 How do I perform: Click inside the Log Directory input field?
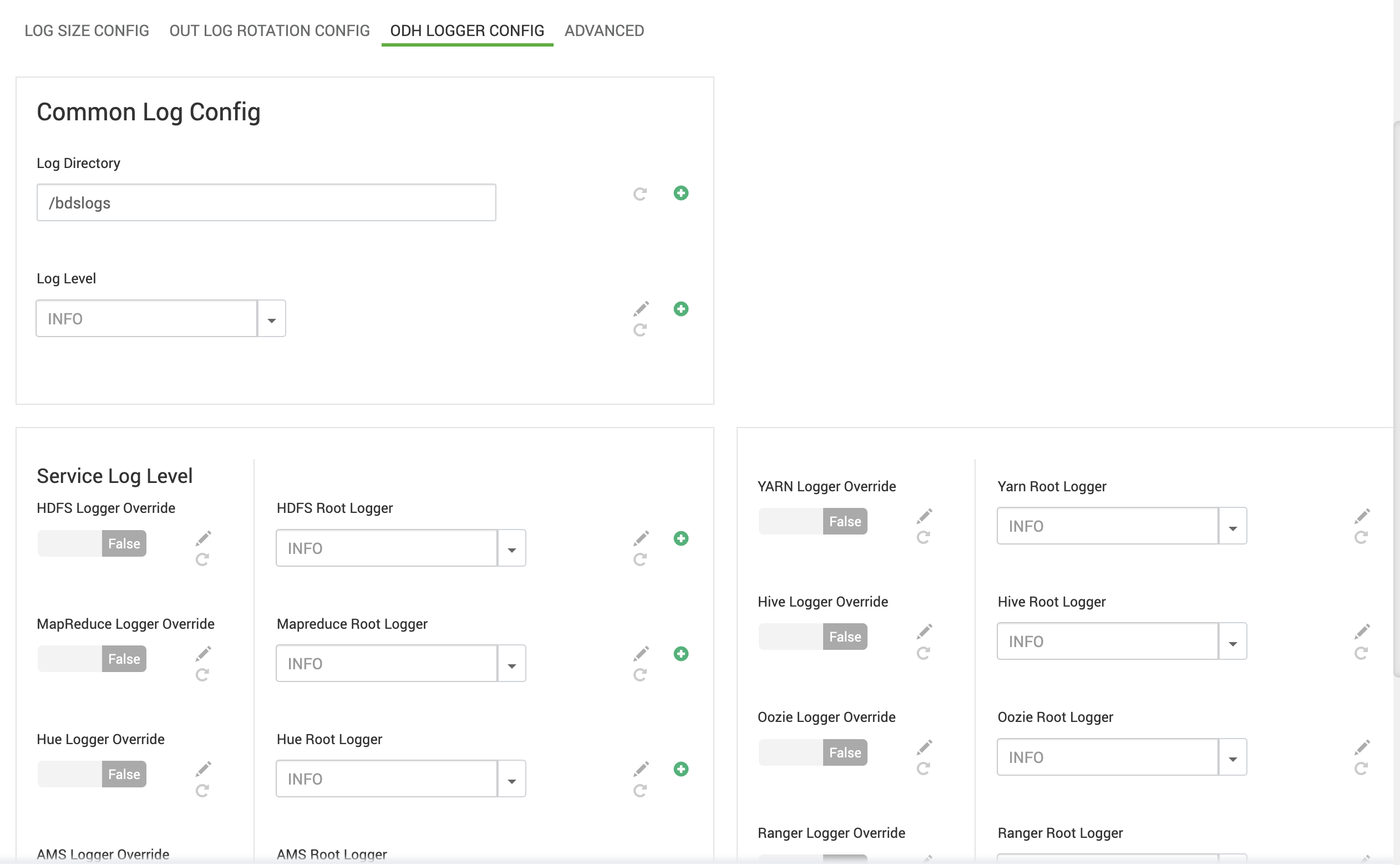coord(266,202)
